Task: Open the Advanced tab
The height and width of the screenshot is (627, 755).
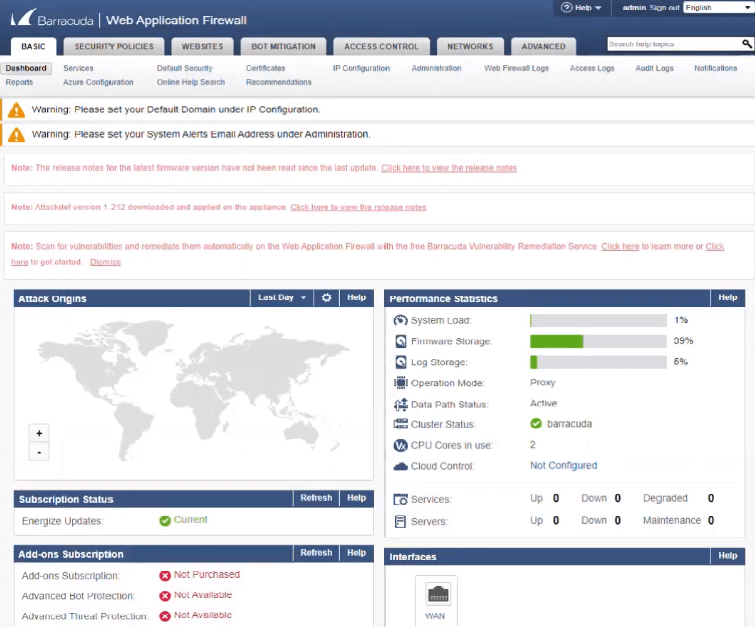Action: tap(544, 47)
